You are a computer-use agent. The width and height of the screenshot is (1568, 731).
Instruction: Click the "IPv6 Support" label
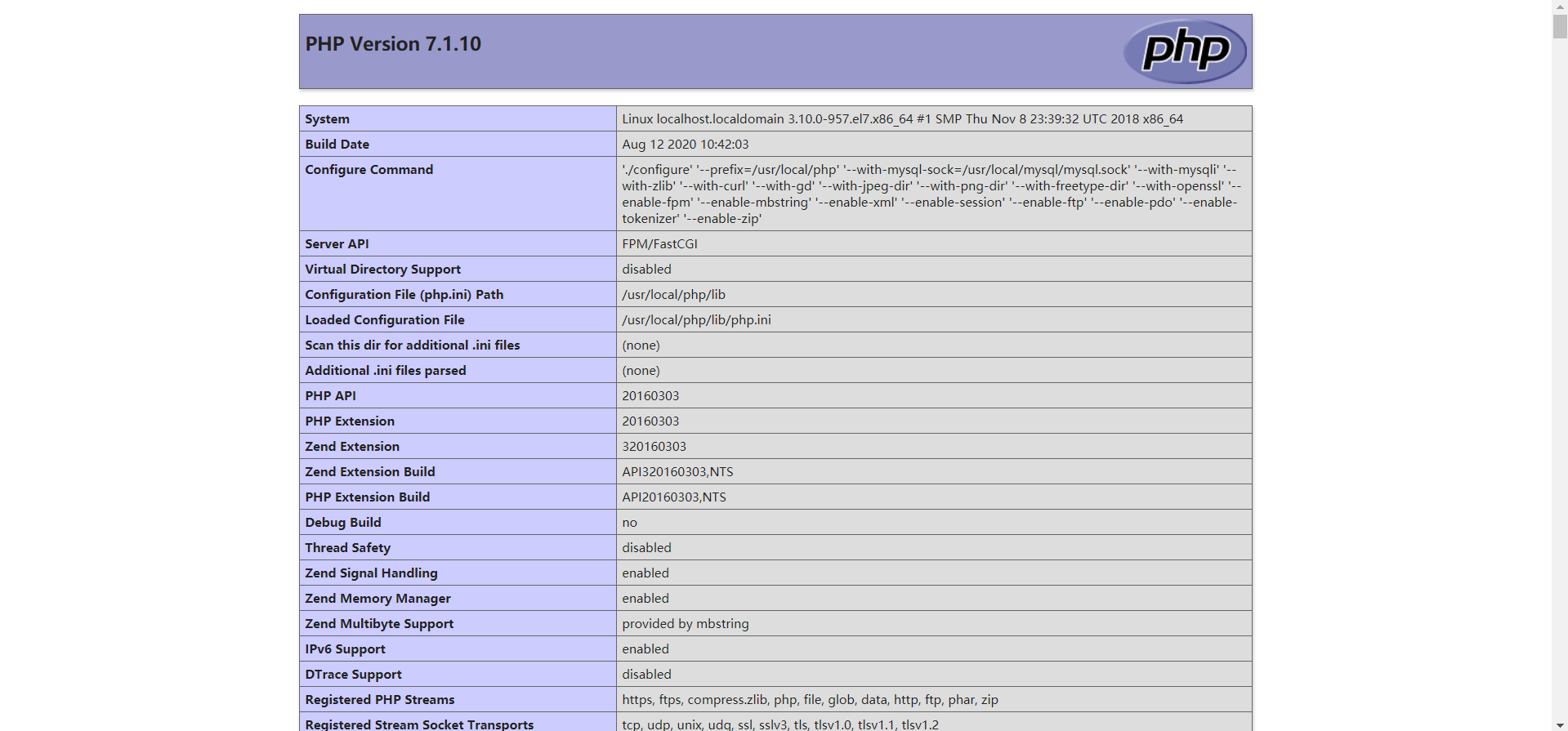click(x=345, y=649)
